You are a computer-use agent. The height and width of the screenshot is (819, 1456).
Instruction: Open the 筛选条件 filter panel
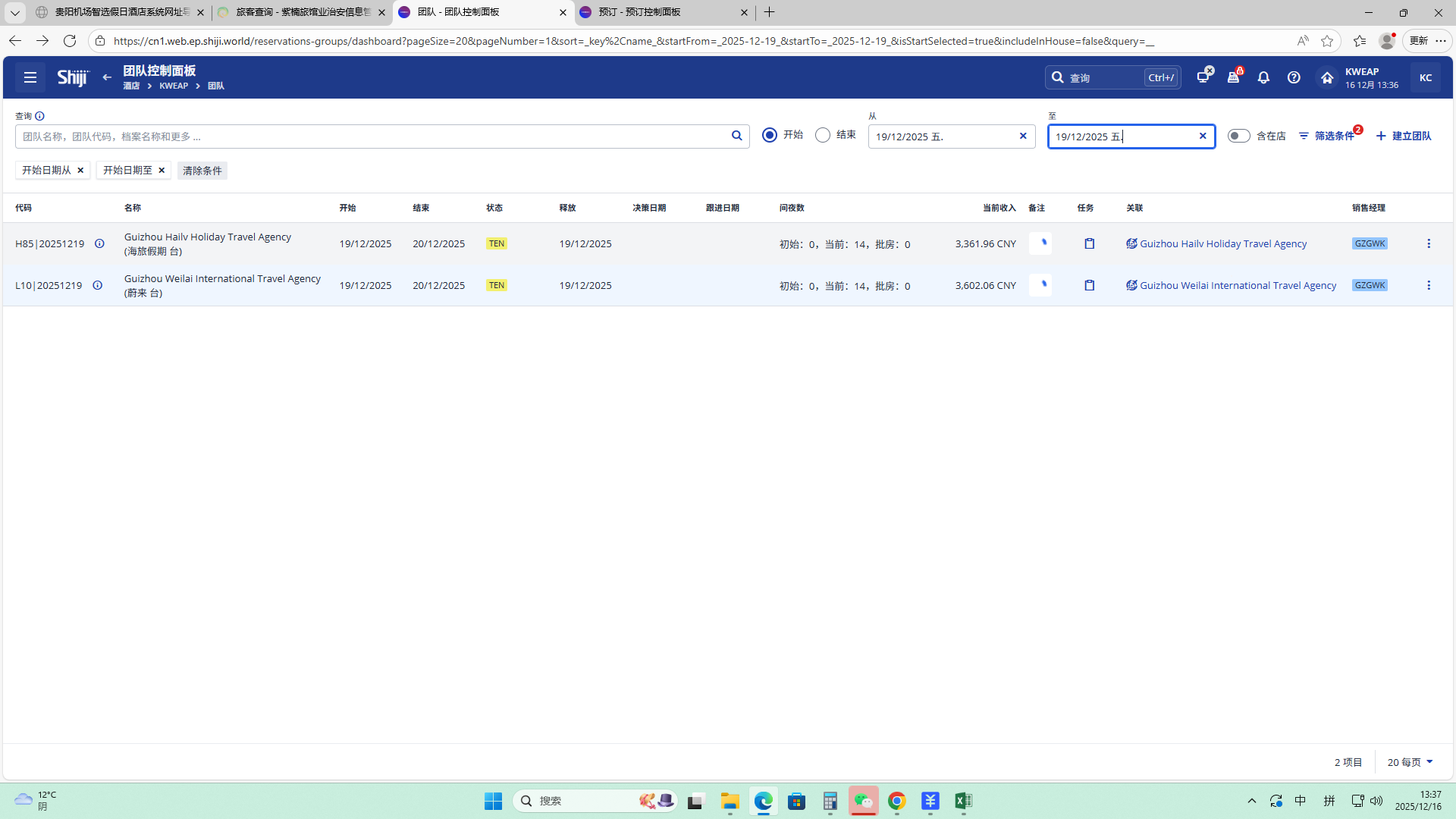(x=1327, y=136)
